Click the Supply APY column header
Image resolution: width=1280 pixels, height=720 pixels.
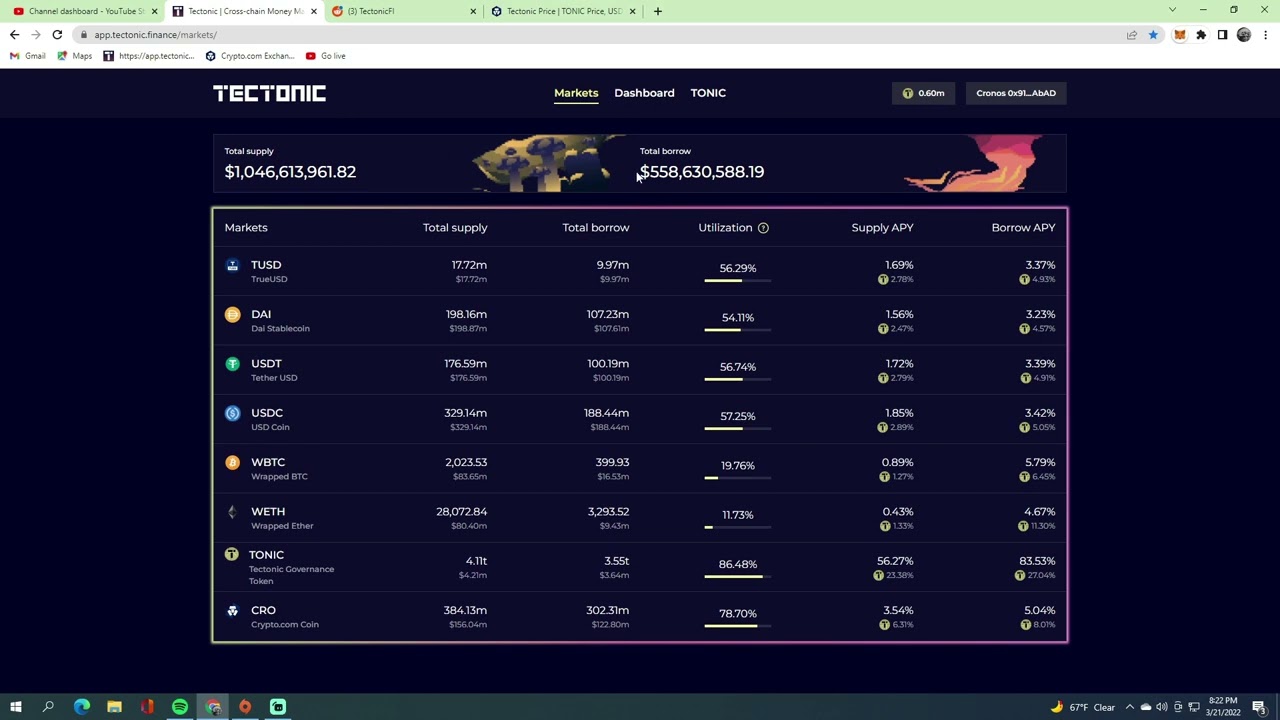[882, 228]
